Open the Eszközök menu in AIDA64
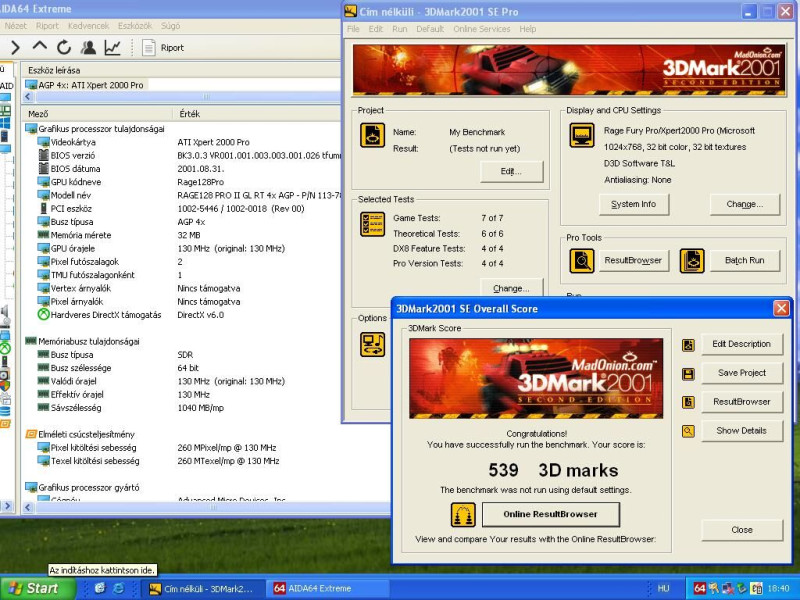Image resolution: width=800 pixels, height=600 pixels. click(x=135, y=26)
